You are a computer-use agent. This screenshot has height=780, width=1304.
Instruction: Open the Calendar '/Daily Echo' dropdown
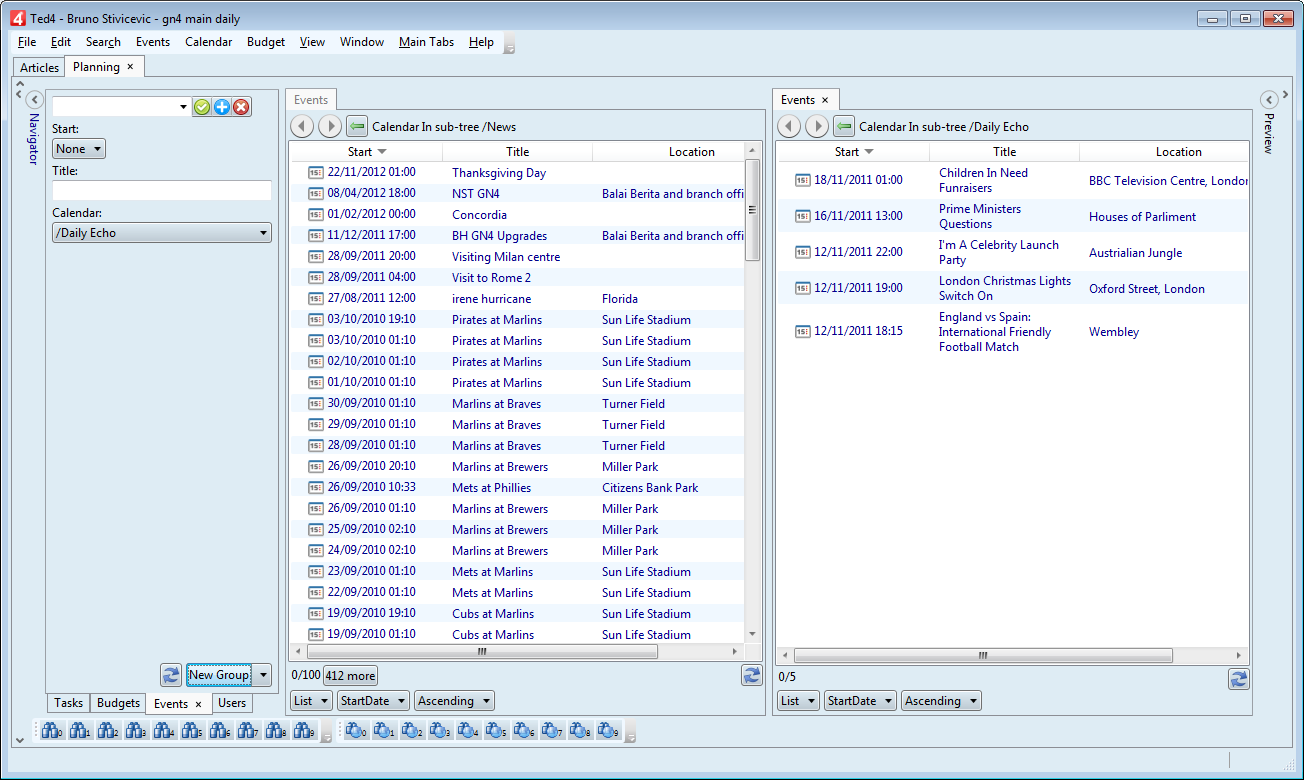pos(162,233)
